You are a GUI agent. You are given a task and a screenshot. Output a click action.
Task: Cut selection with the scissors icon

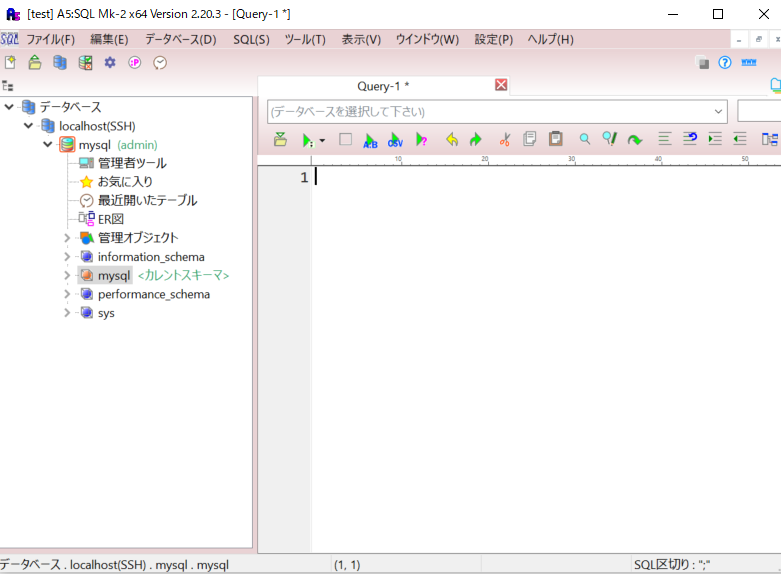click(505, 140)
